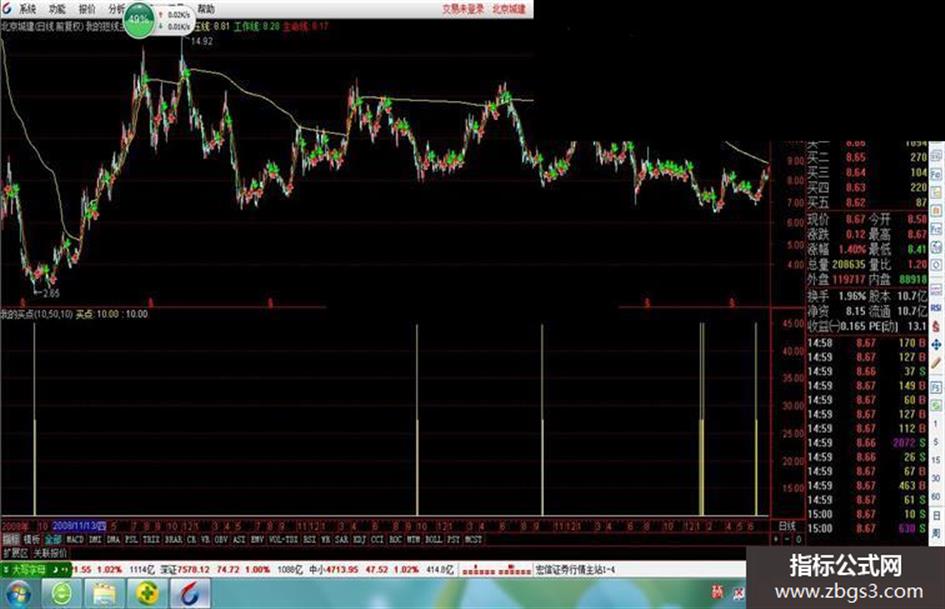Open the file explorer folder on the taskbar
945x609 pixels.
[x=104, y=594]
